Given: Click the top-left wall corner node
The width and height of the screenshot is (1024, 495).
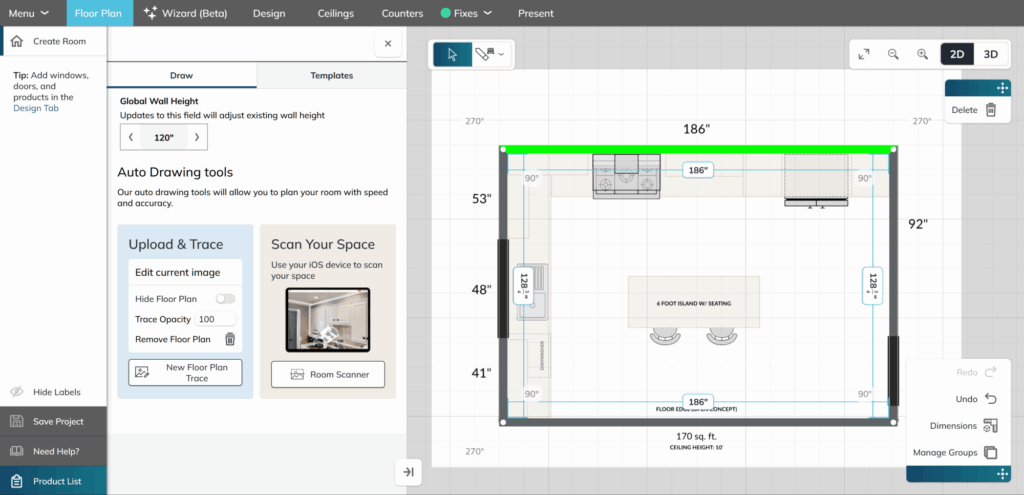Looking at the screenshot, I should 502,150.
